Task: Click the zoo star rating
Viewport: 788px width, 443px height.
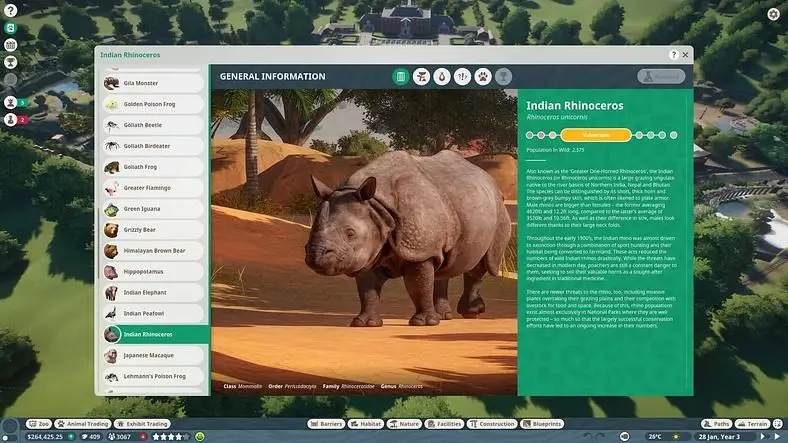Action: point(171,436)
